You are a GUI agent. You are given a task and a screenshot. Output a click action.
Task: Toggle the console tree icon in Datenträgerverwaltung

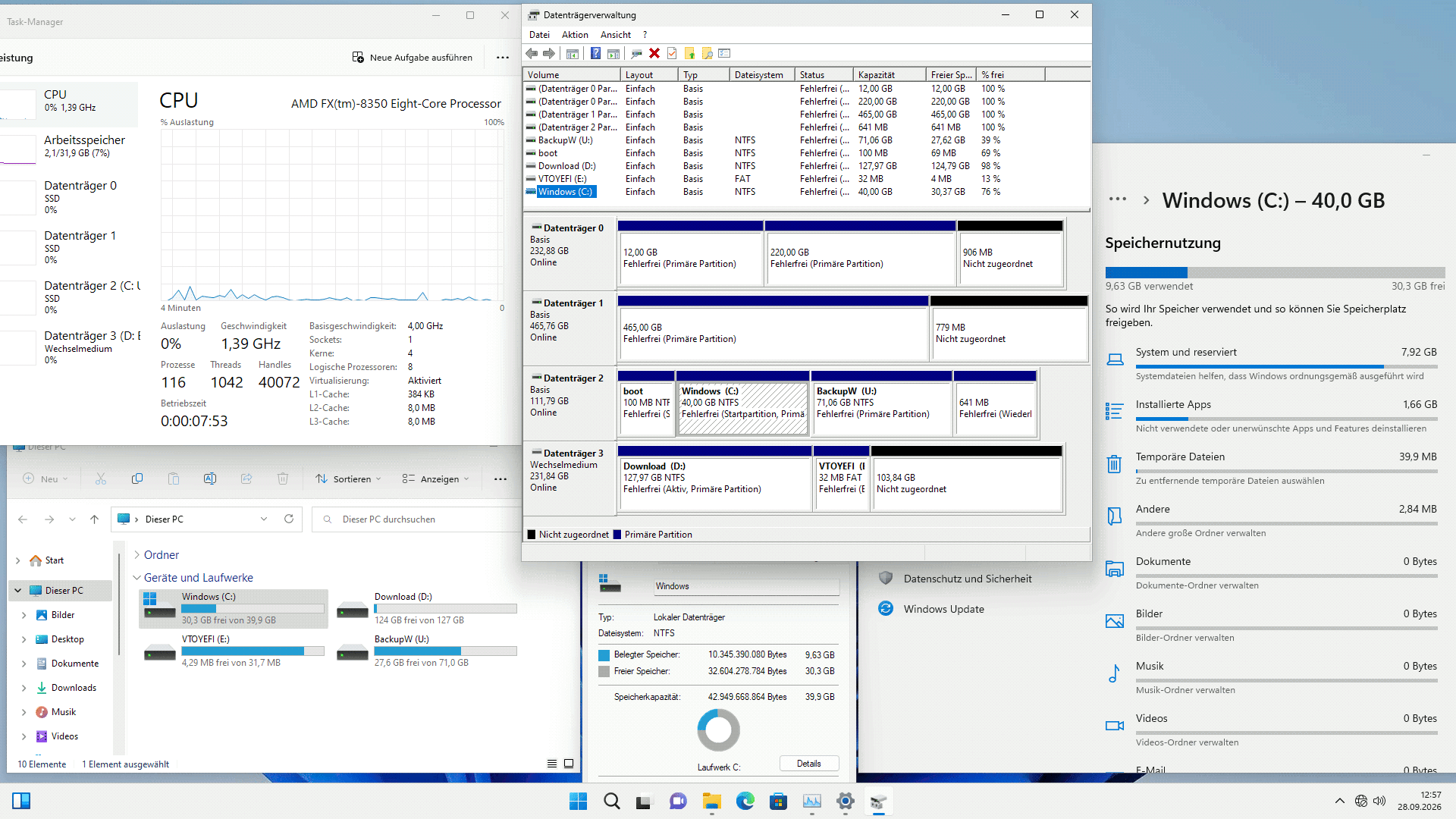(573, 54)
